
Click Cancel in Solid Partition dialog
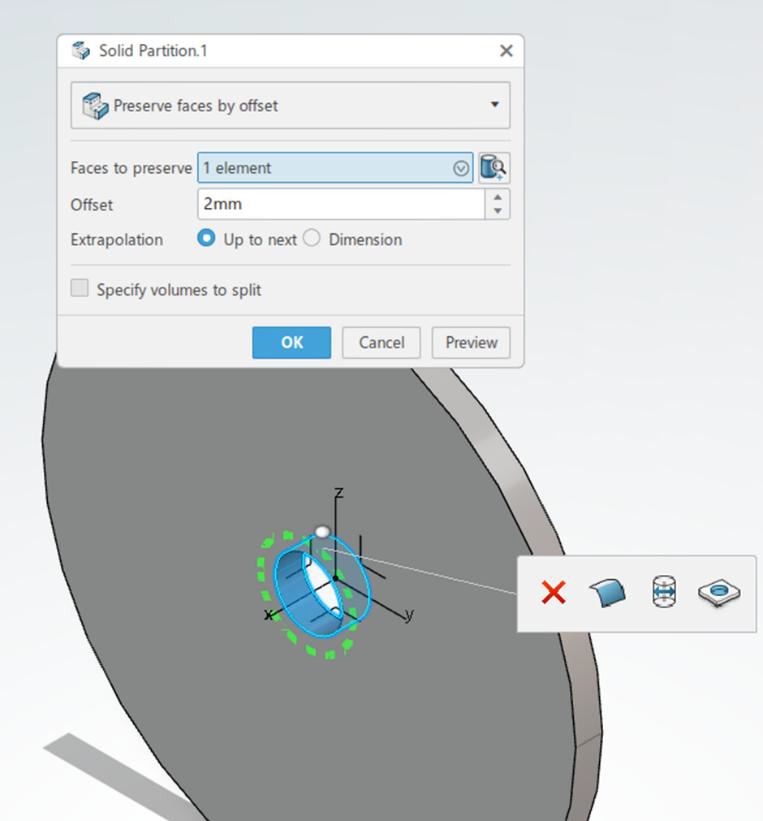pos(381,342)
